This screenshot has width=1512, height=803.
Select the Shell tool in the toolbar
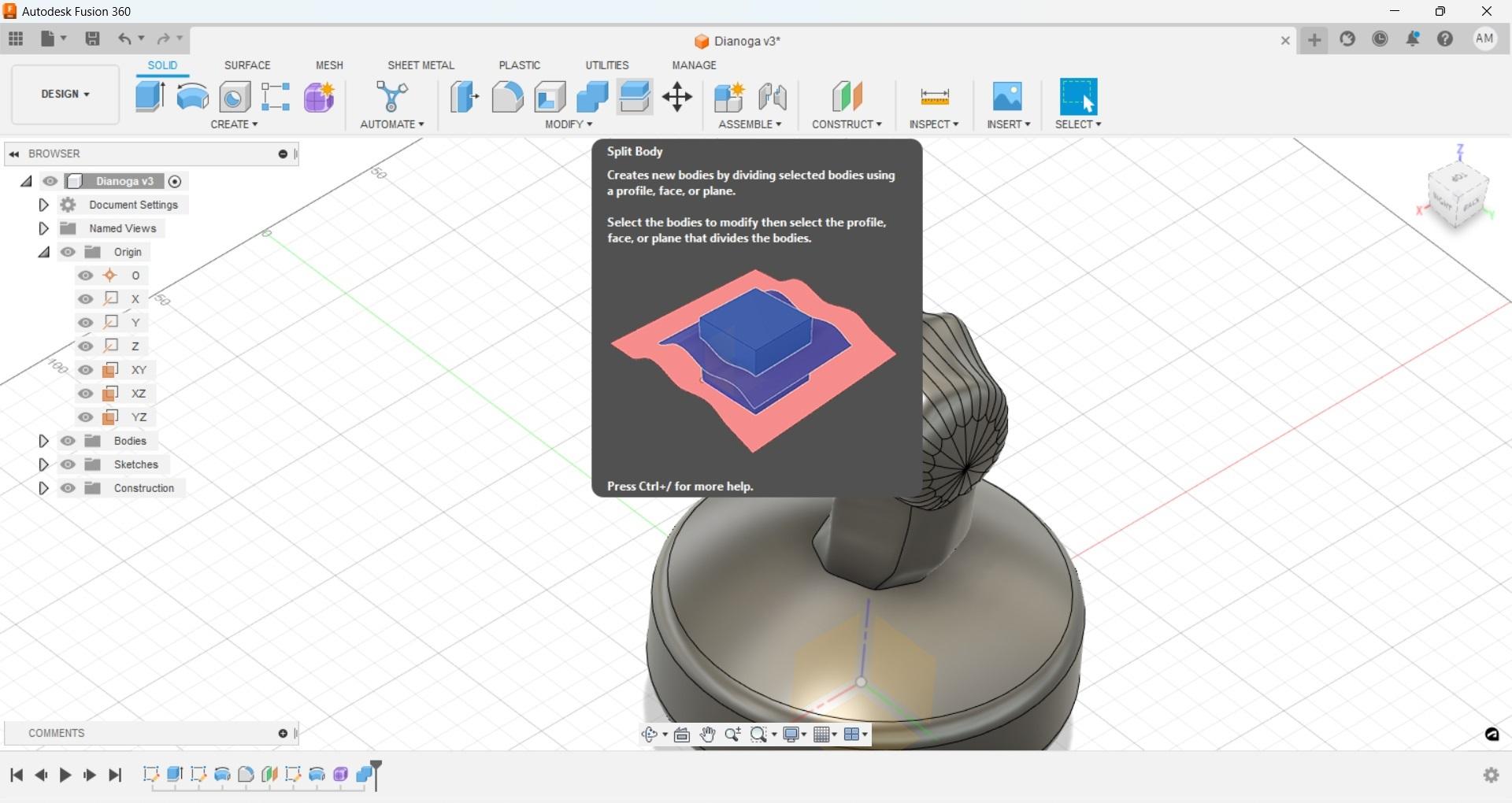click(550, 97)
